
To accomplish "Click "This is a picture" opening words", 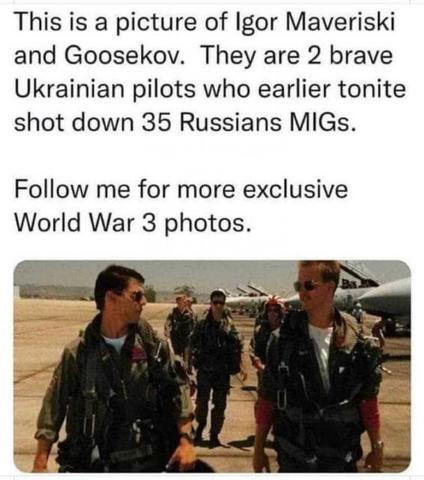I will 105,23.
